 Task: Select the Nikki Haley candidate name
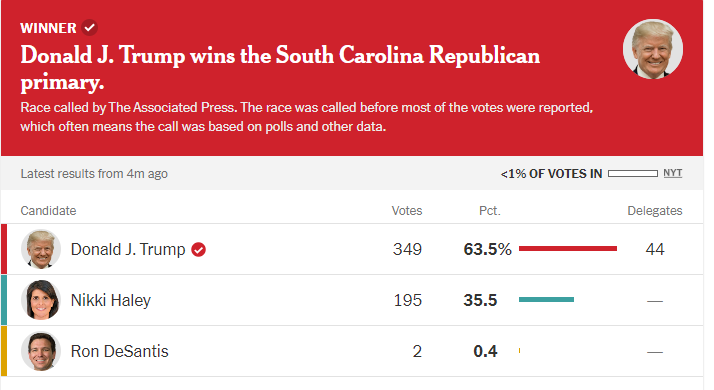[111, 300]
